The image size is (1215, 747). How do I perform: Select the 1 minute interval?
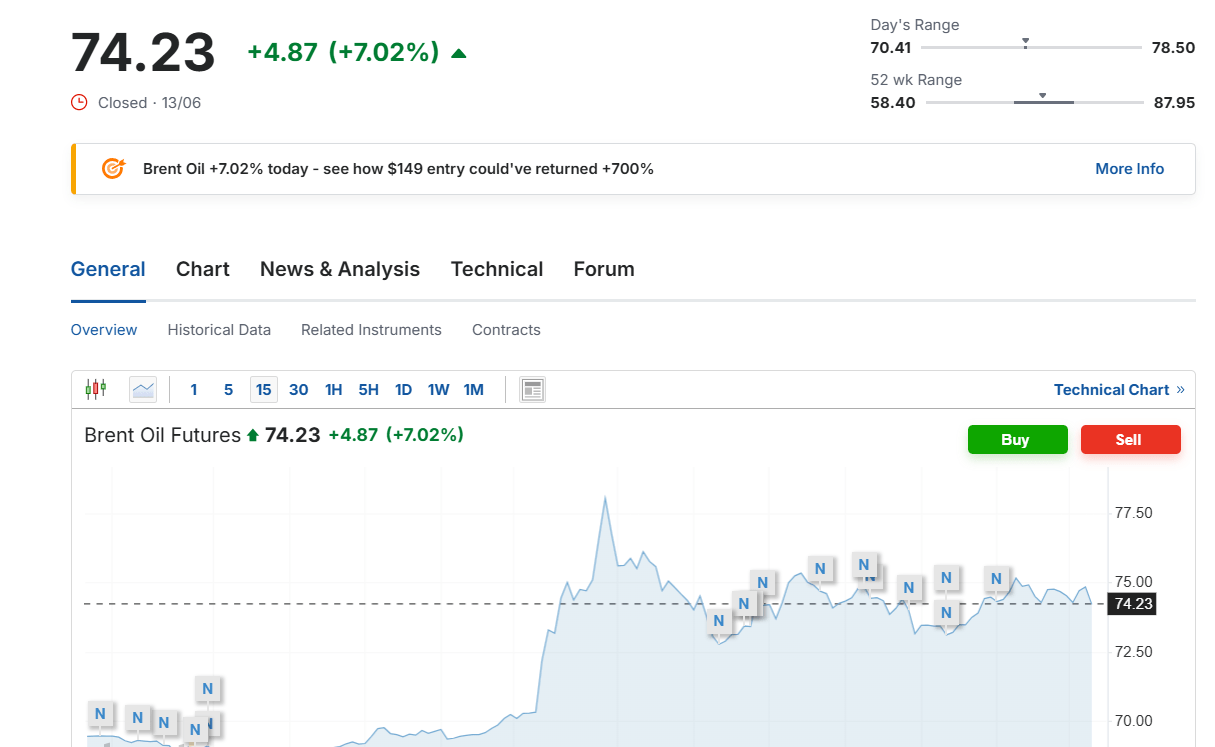click(193, 390)
